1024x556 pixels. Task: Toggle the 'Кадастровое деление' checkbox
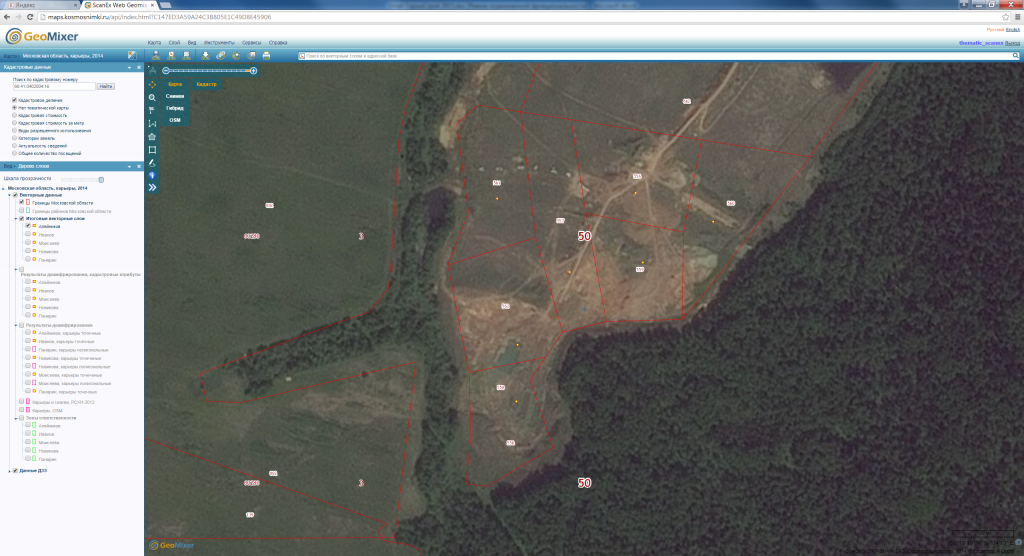pos(14,100)
